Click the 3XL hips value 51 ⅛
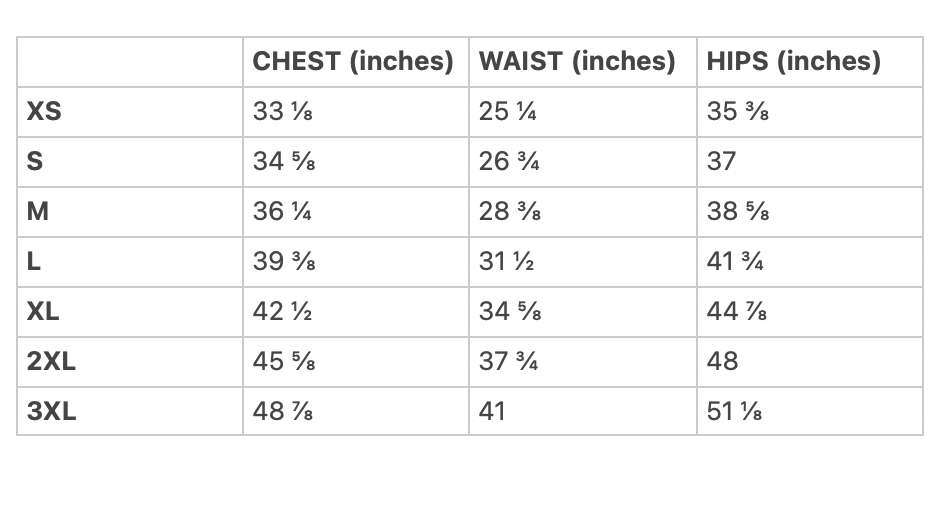The height and width of the screenshot is (514, 952). tap(736, 411)
